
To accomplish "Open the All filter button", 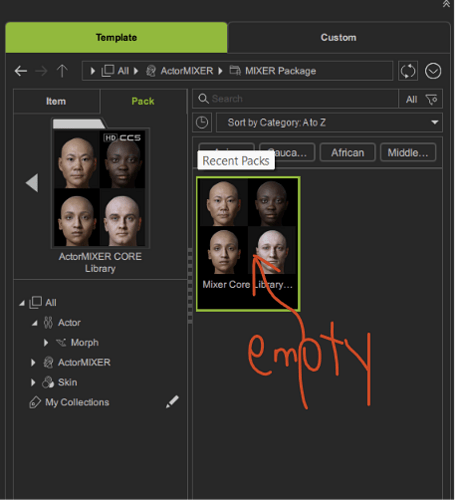I will 412,99.
